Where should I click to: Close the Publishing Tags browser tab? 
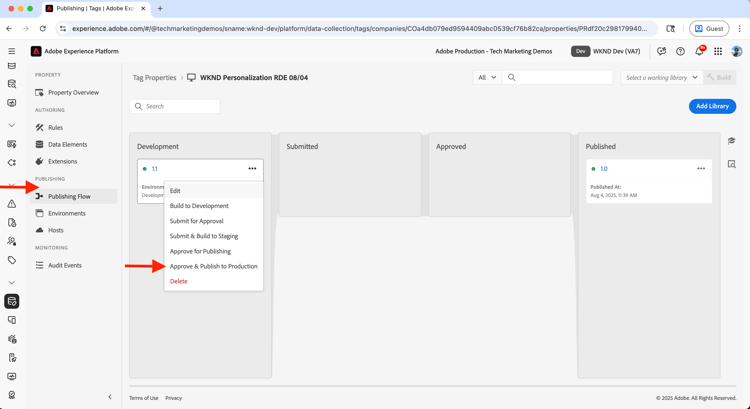[143, 9]
